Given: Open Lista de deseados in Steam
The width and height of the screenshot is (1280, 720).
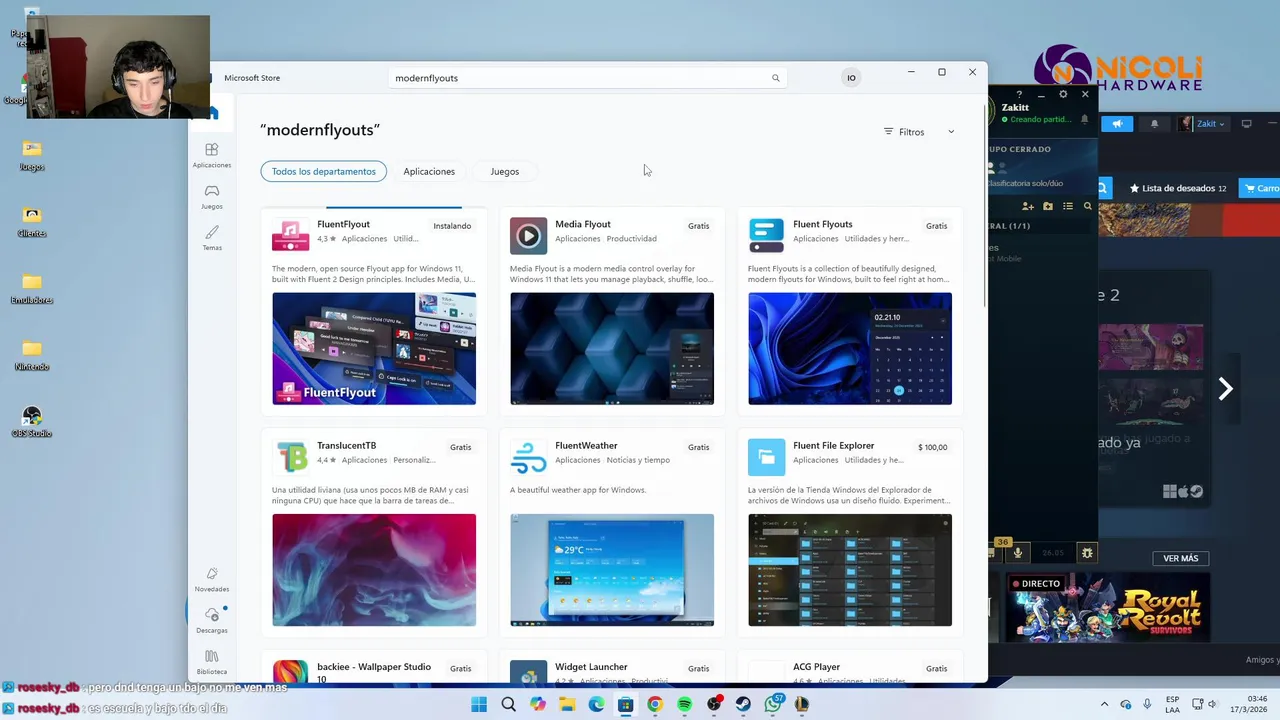Looking at the screenshot, I should (1177, 188).
